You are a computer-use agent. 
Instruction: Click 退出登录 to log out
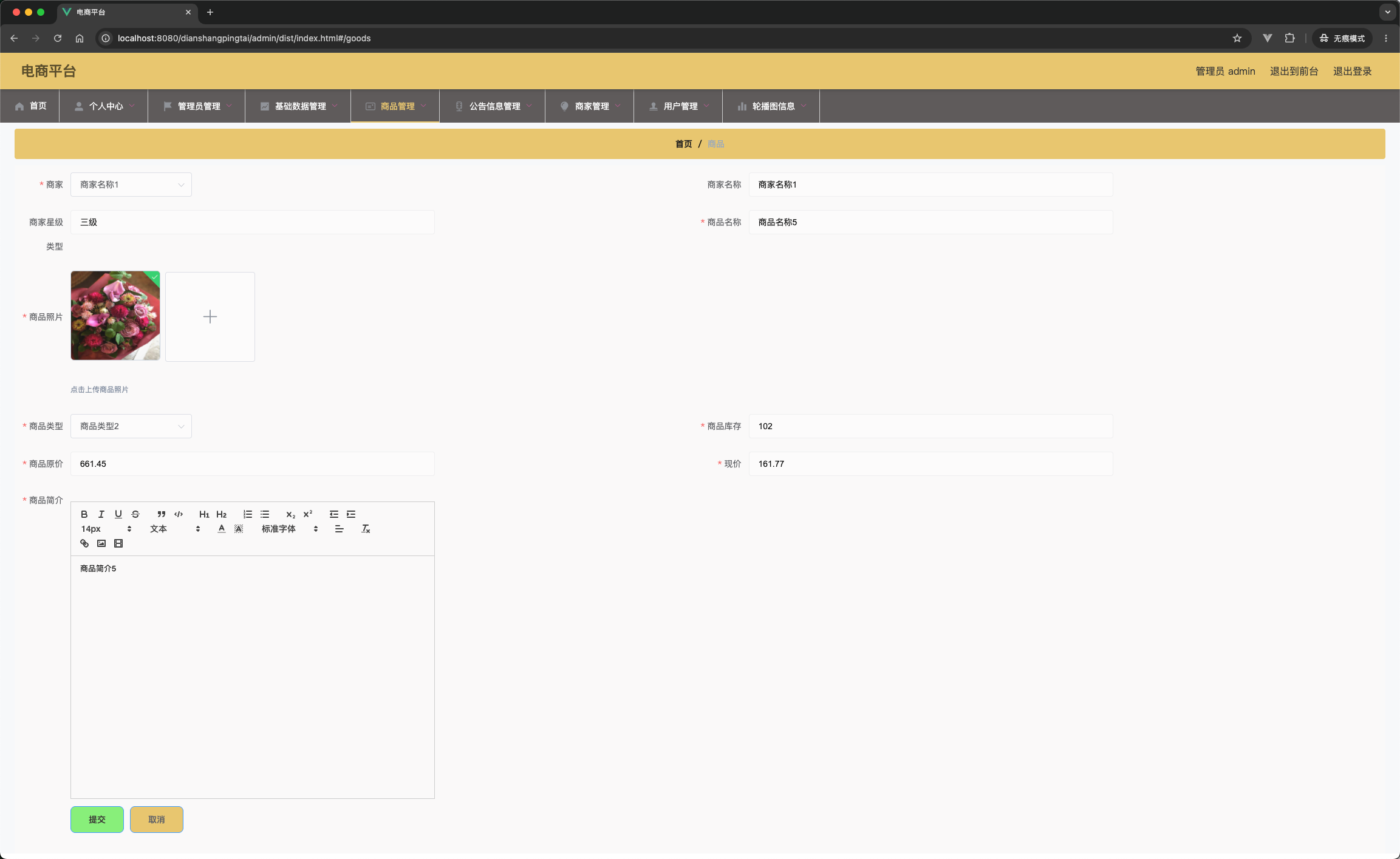coord(1352,71)
